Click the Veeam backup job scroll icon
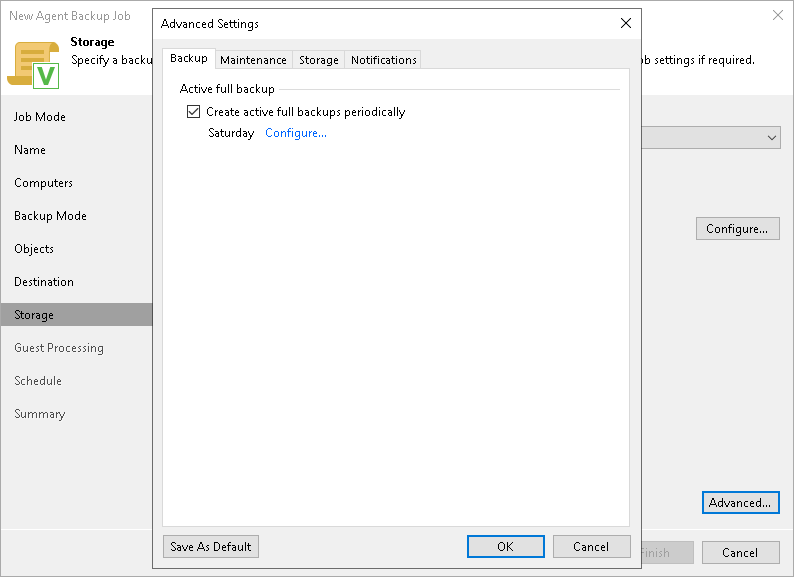Screen dimensions: 794x577 click(33, 65)
